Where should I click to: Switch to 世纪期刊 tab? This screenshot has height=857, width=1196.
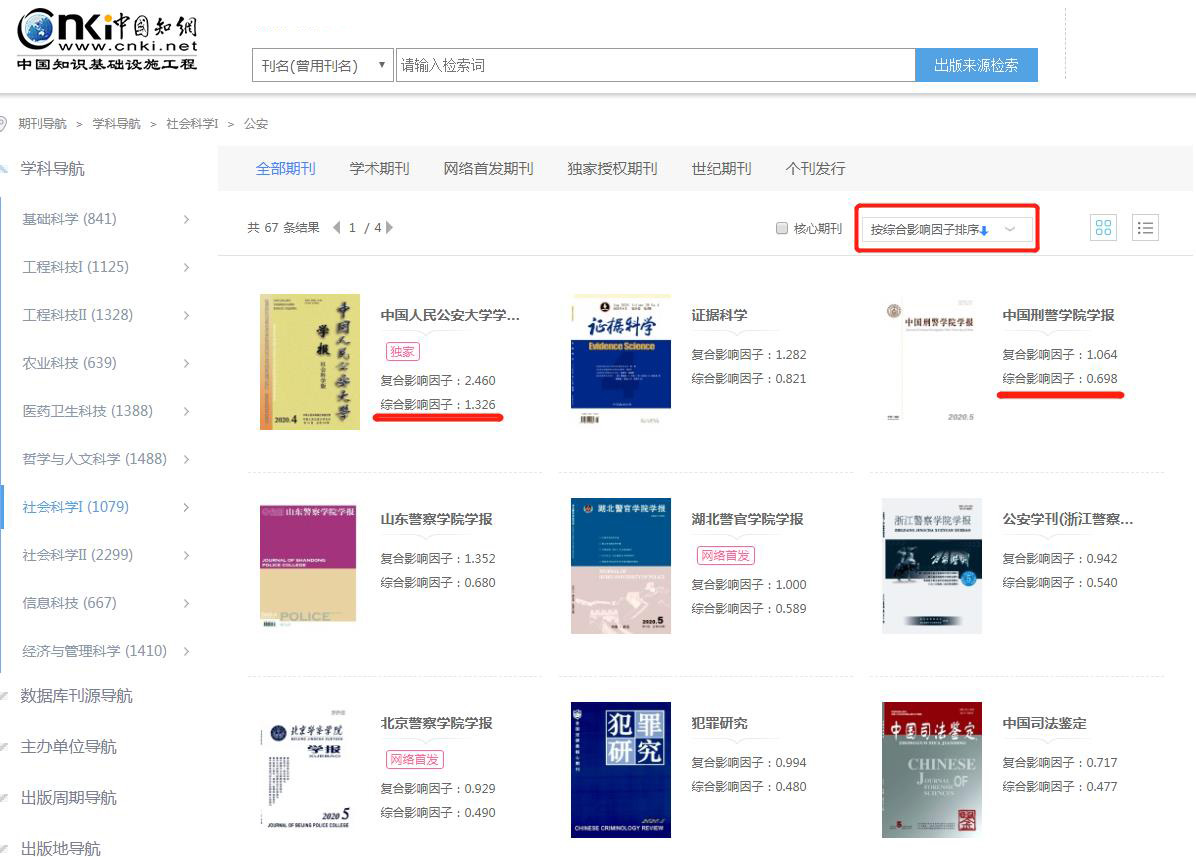coord(722,169)
